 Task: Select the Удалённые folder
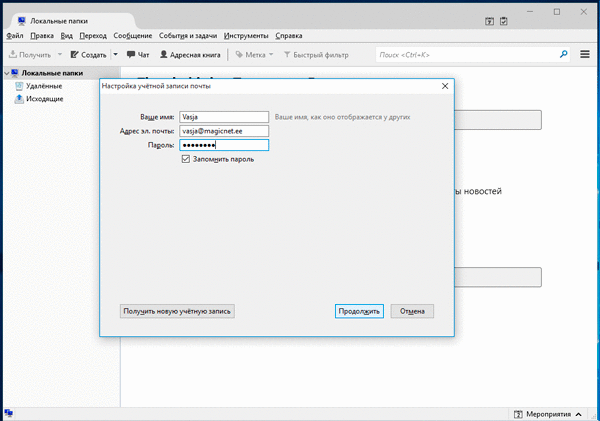coord(44,86)
